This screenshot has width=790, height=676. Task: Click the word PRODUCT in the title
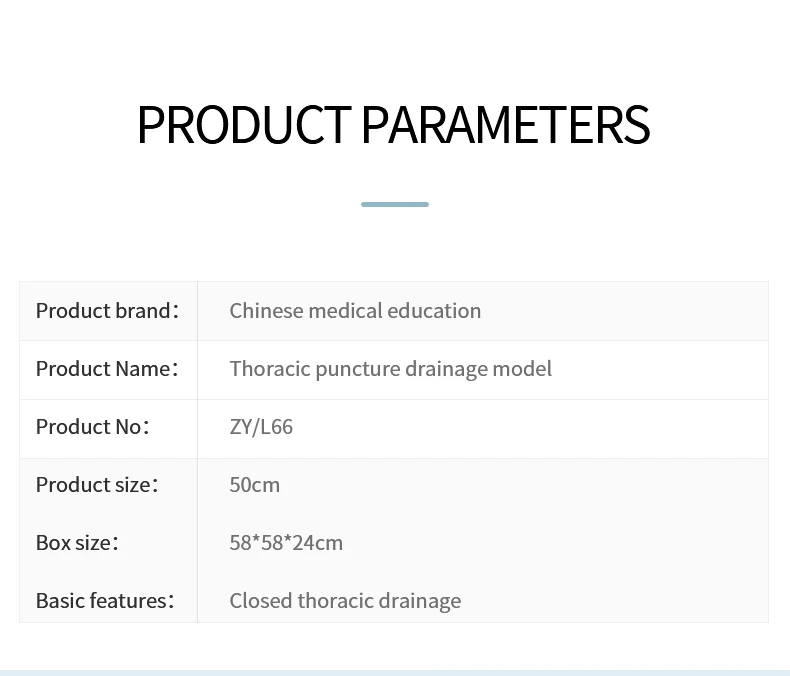click(244, 126)
